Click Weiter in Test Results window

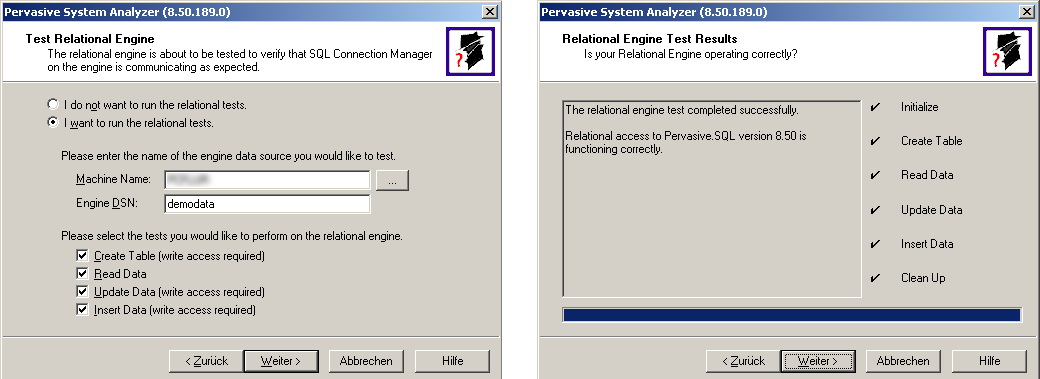(818, 361)
